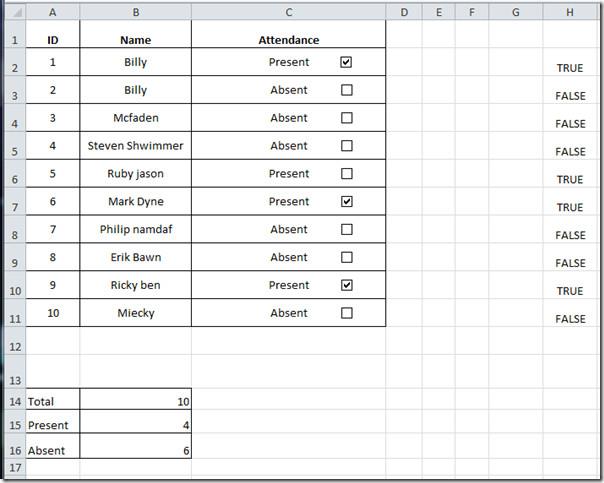Click the row 12 header
604x483 pixels.
click(12, 345)
